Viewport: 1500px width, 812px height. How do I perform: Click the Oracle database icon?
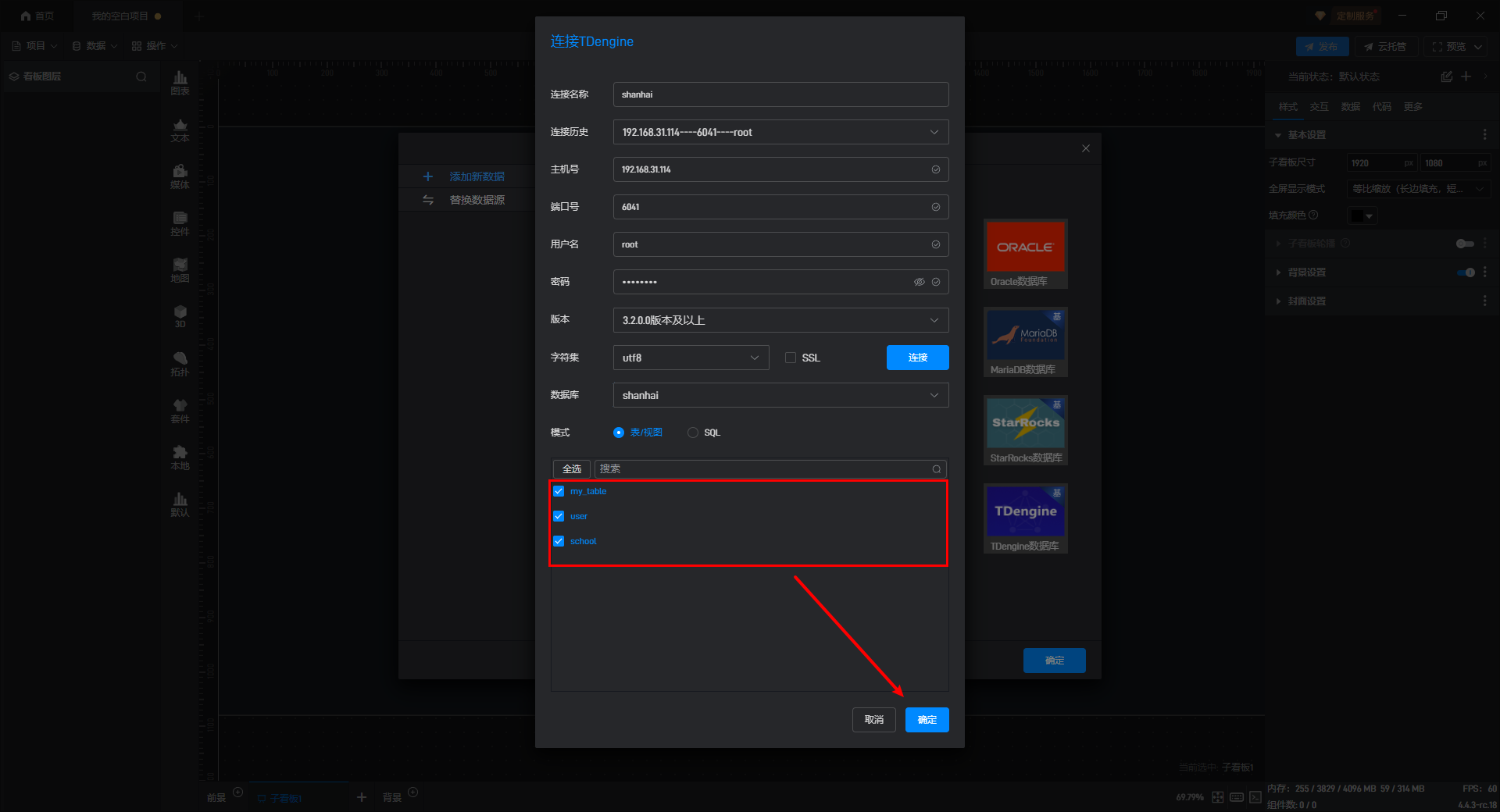[1025, 247]
